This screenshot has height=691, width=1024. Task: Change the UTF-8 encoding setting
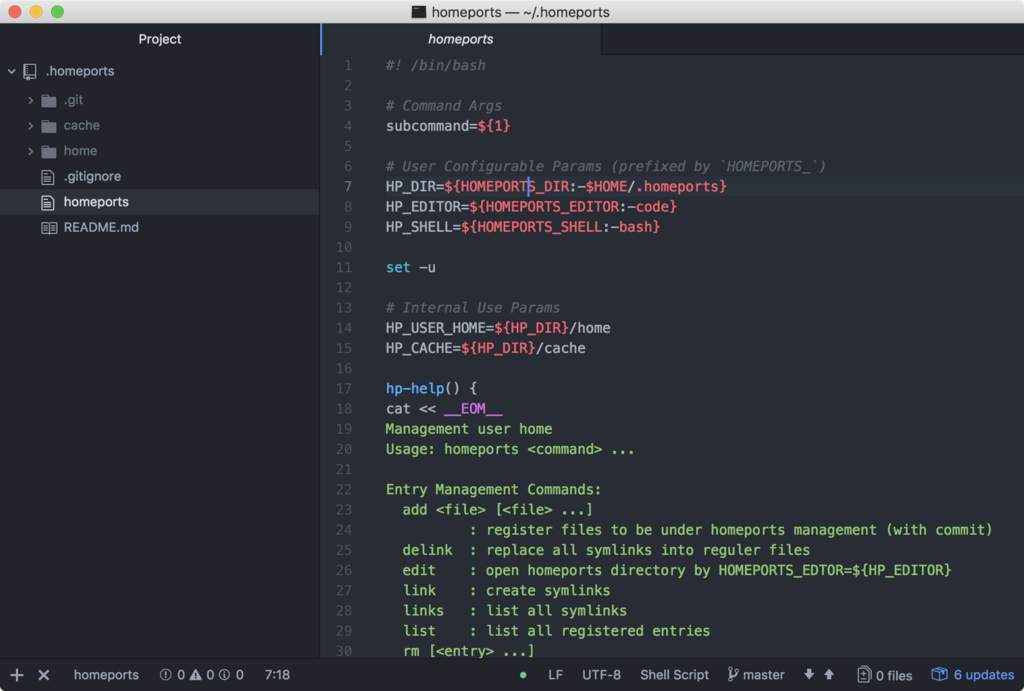pos(601,675)
